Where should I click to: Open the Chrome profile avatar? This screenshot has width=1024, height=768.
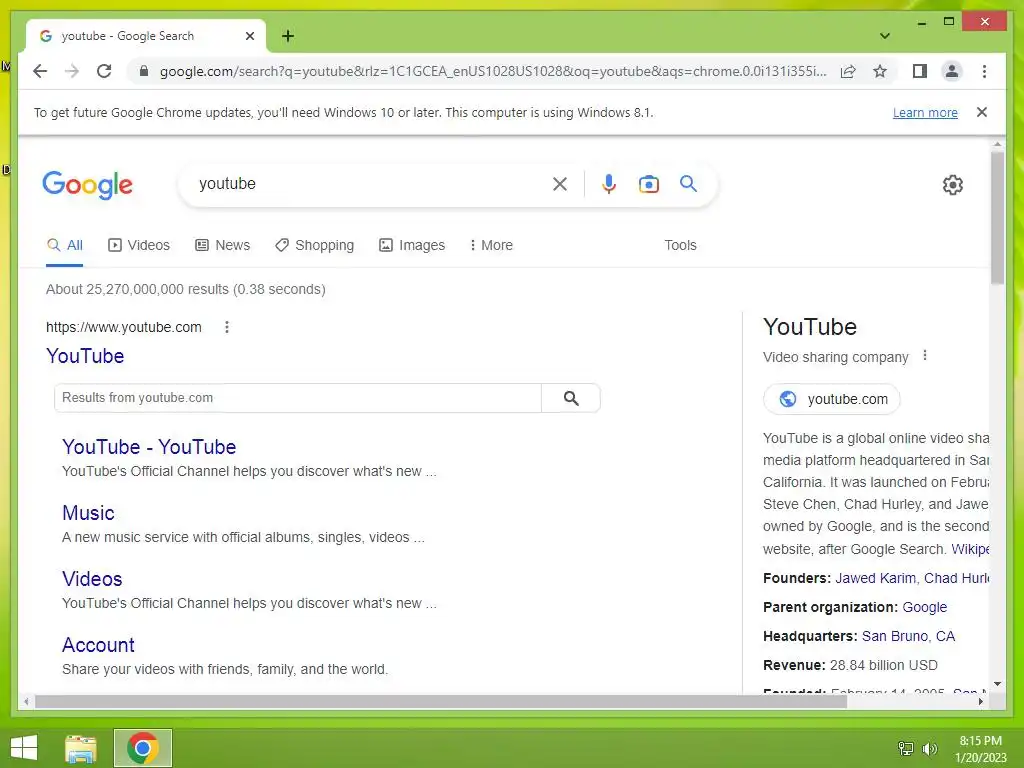coord(952,71)
